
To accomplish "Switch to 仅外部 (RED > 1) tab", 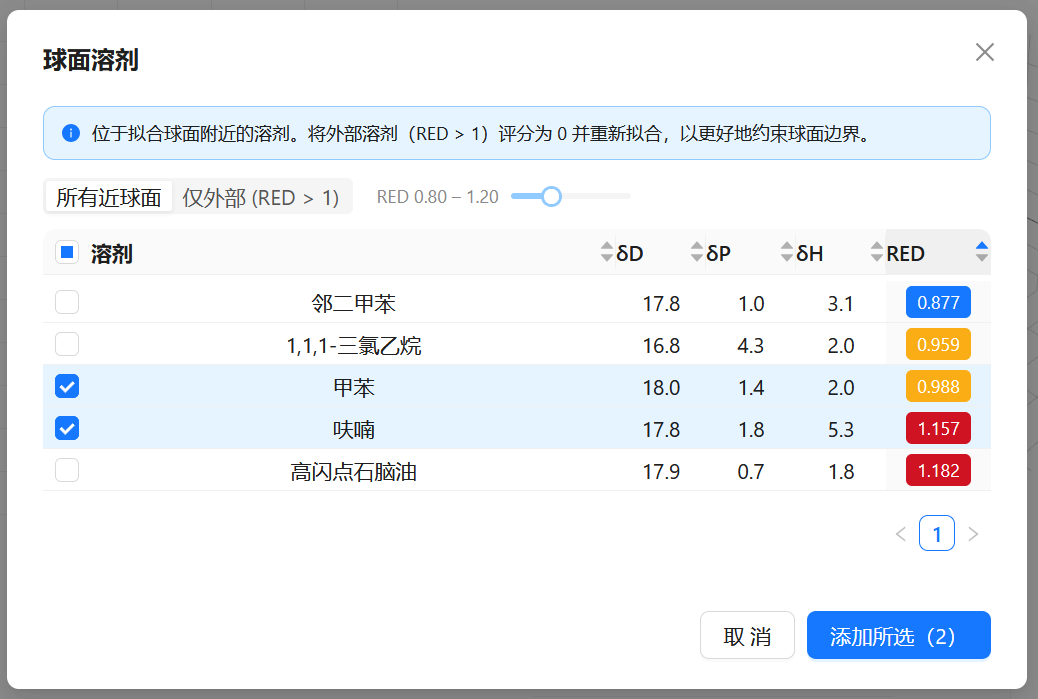I will click(x=261, y=197).
